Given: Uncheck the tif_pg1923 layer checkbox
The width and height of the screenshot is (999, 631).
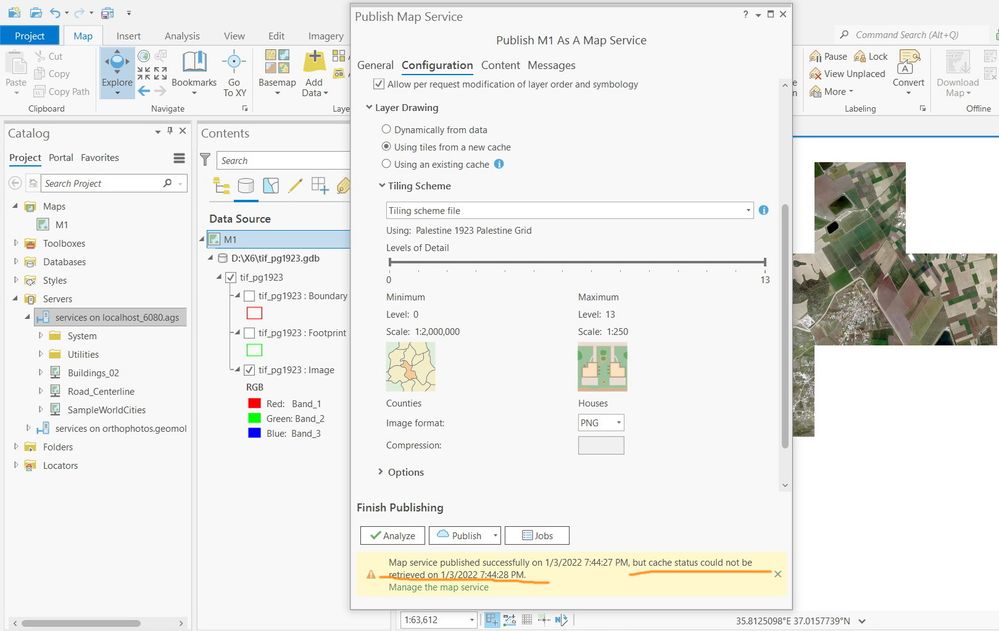Looking at the screenshot, I should tap(231, 277).
